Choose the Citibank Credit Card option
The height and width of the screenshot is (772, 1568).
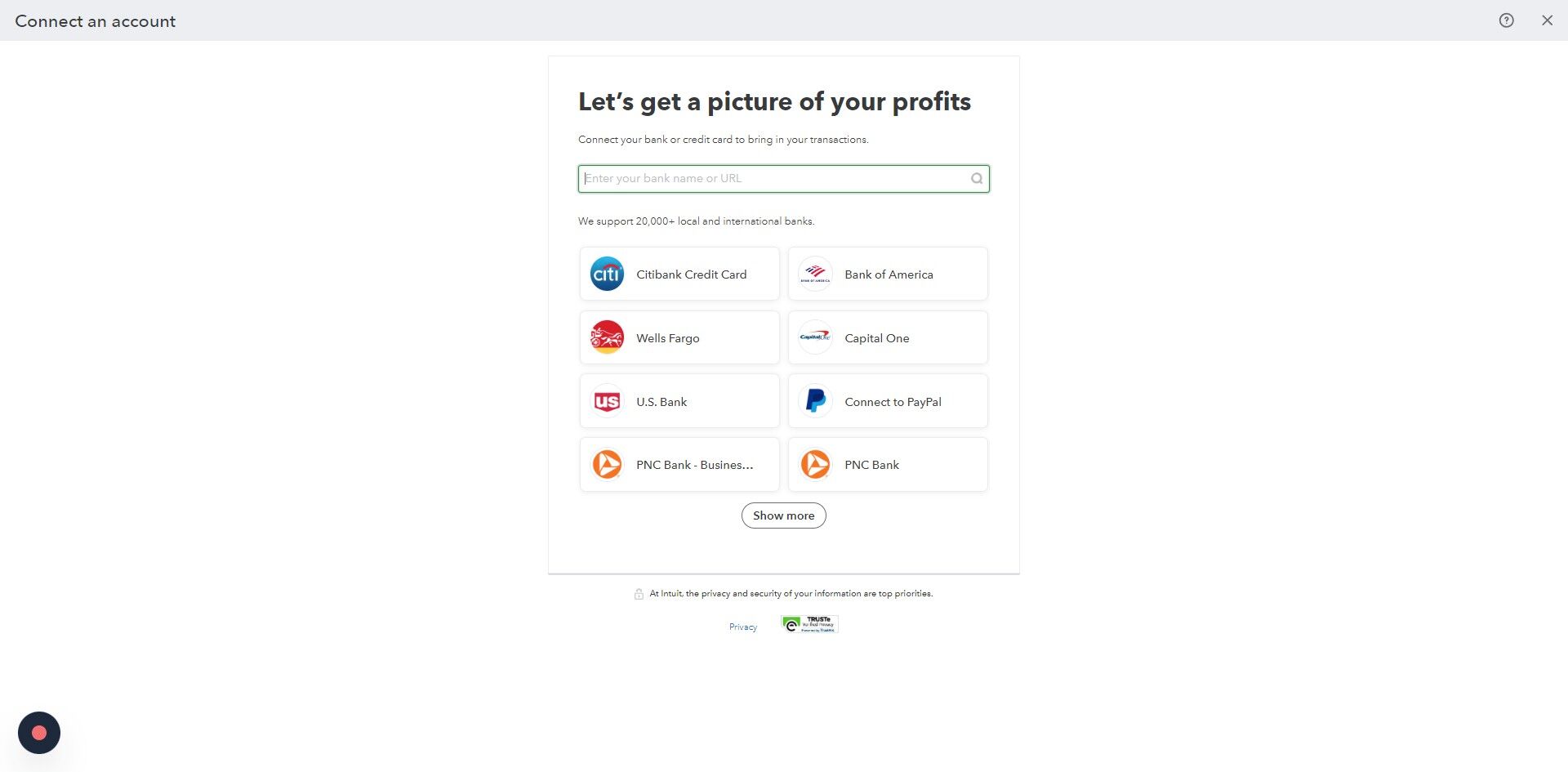click(x=679, y=274)
